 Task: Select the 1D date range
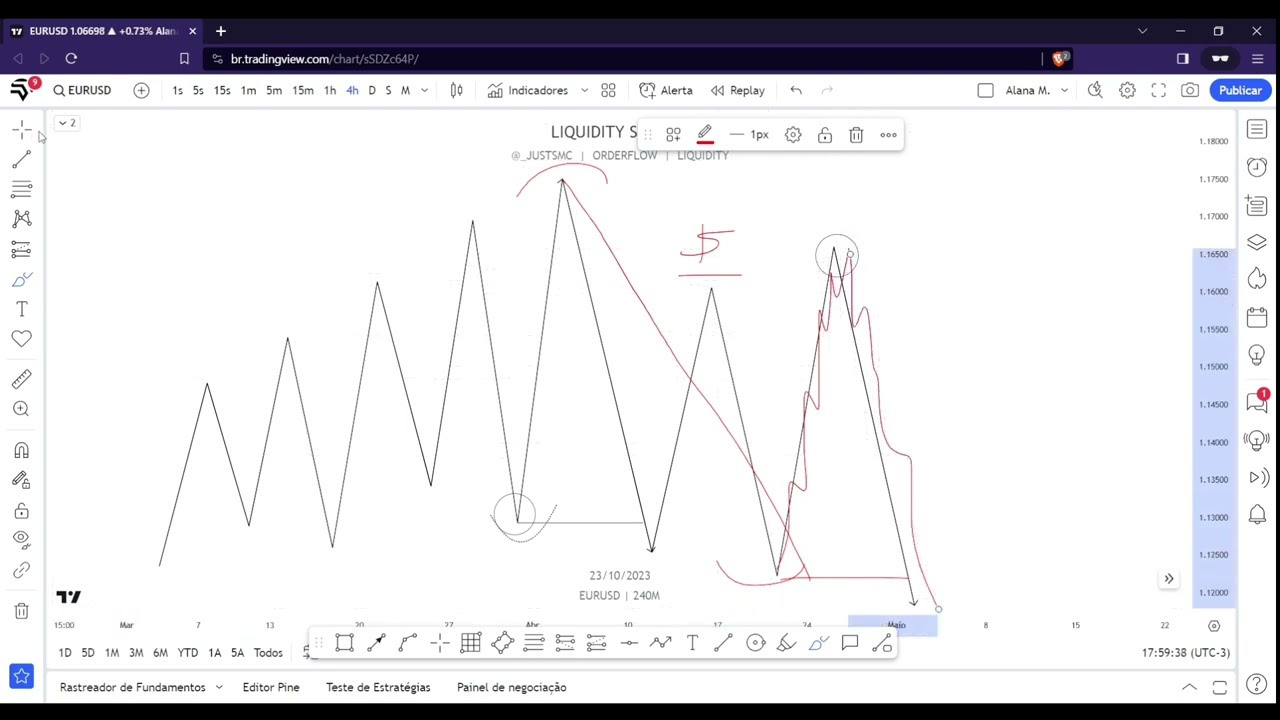point(64,653)
